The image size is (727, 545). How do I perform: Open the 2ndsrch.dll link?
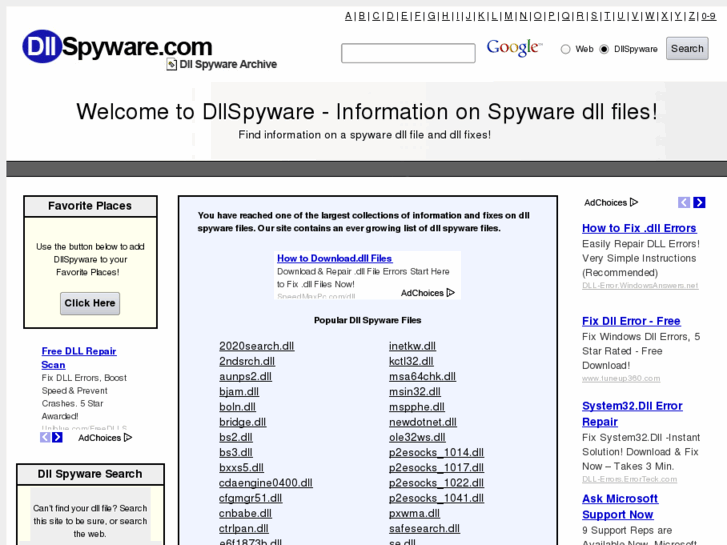point(247,361)
